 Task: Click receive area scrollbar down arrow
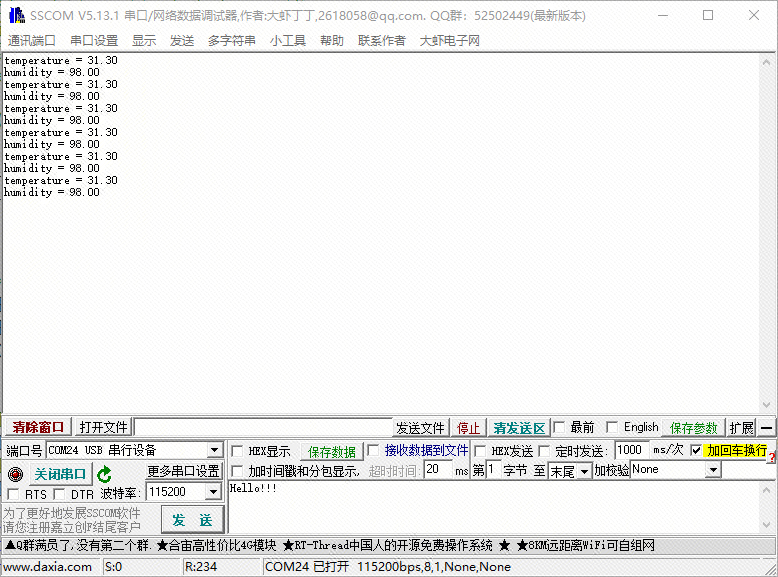point(766,405)
